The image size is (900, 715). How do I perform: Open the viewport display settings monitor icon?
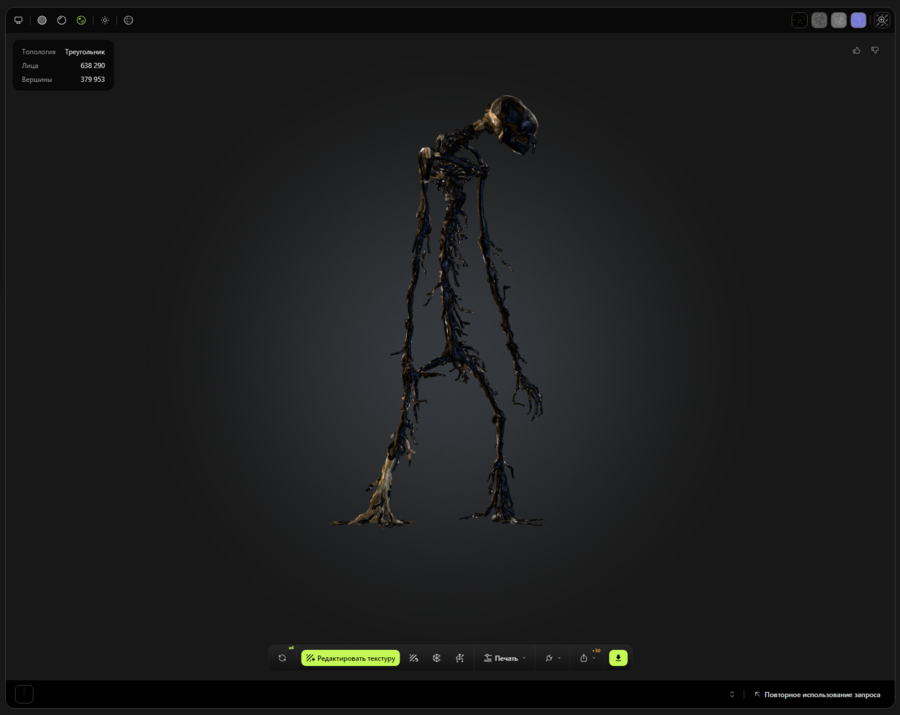(x=18, y=20)
